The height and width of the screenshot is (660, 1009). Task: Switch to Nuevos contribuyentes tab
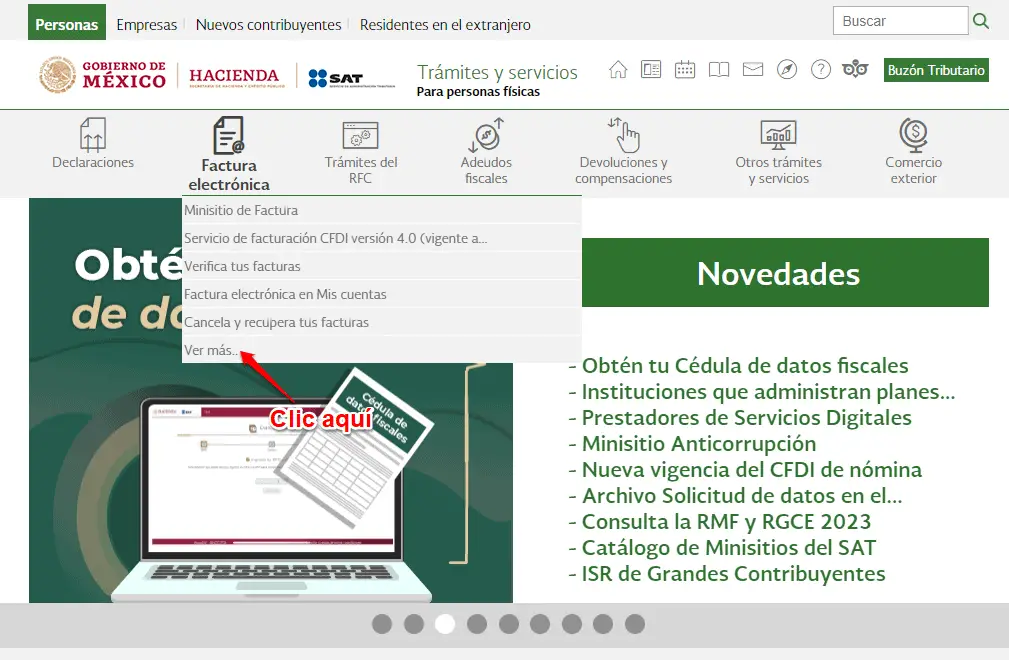pos(268,24)
